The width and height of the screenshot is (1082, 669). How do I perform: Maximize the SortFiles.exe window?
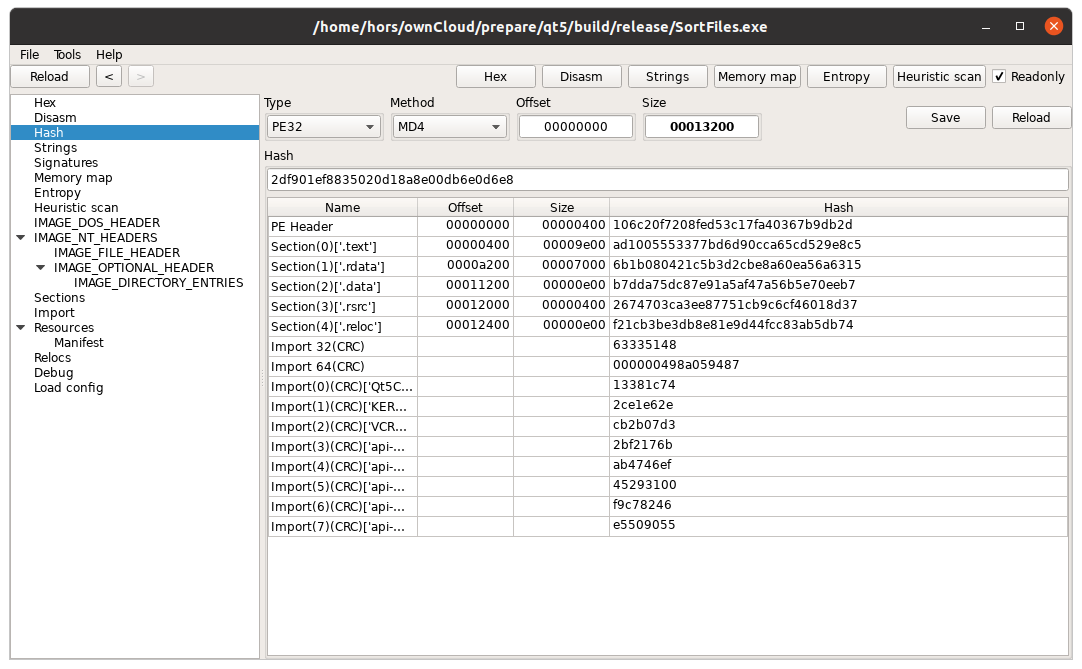1020,26
